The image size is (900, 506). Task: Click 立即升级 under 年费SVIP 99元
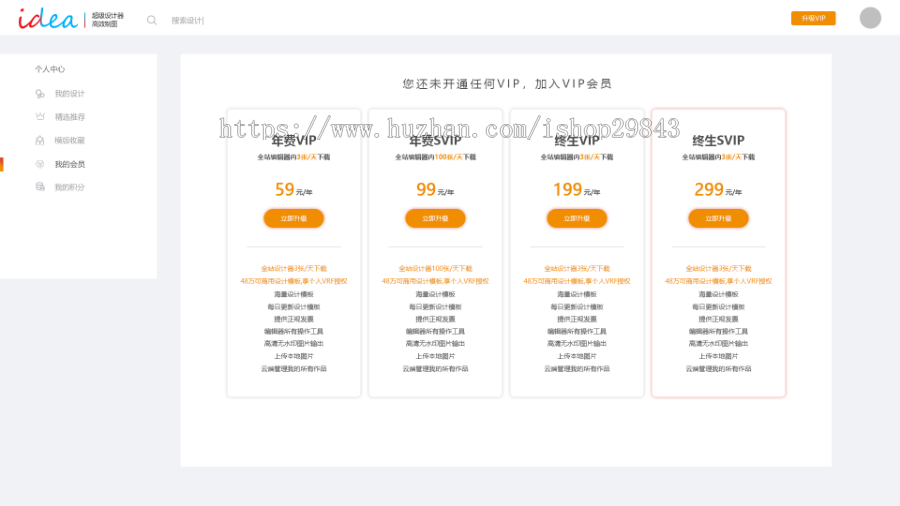435,218
